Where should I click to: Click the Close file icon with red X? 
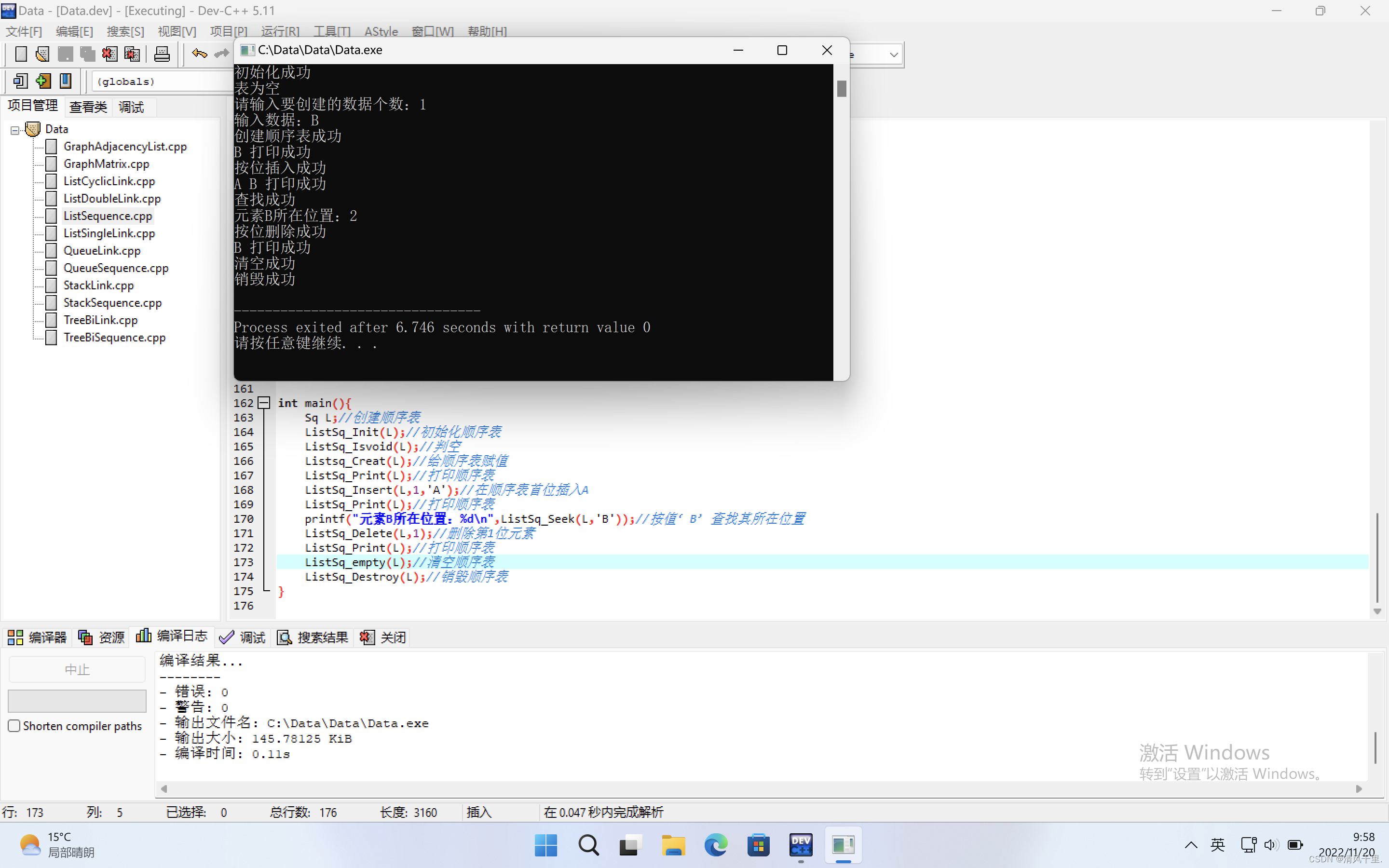point(109,54)
